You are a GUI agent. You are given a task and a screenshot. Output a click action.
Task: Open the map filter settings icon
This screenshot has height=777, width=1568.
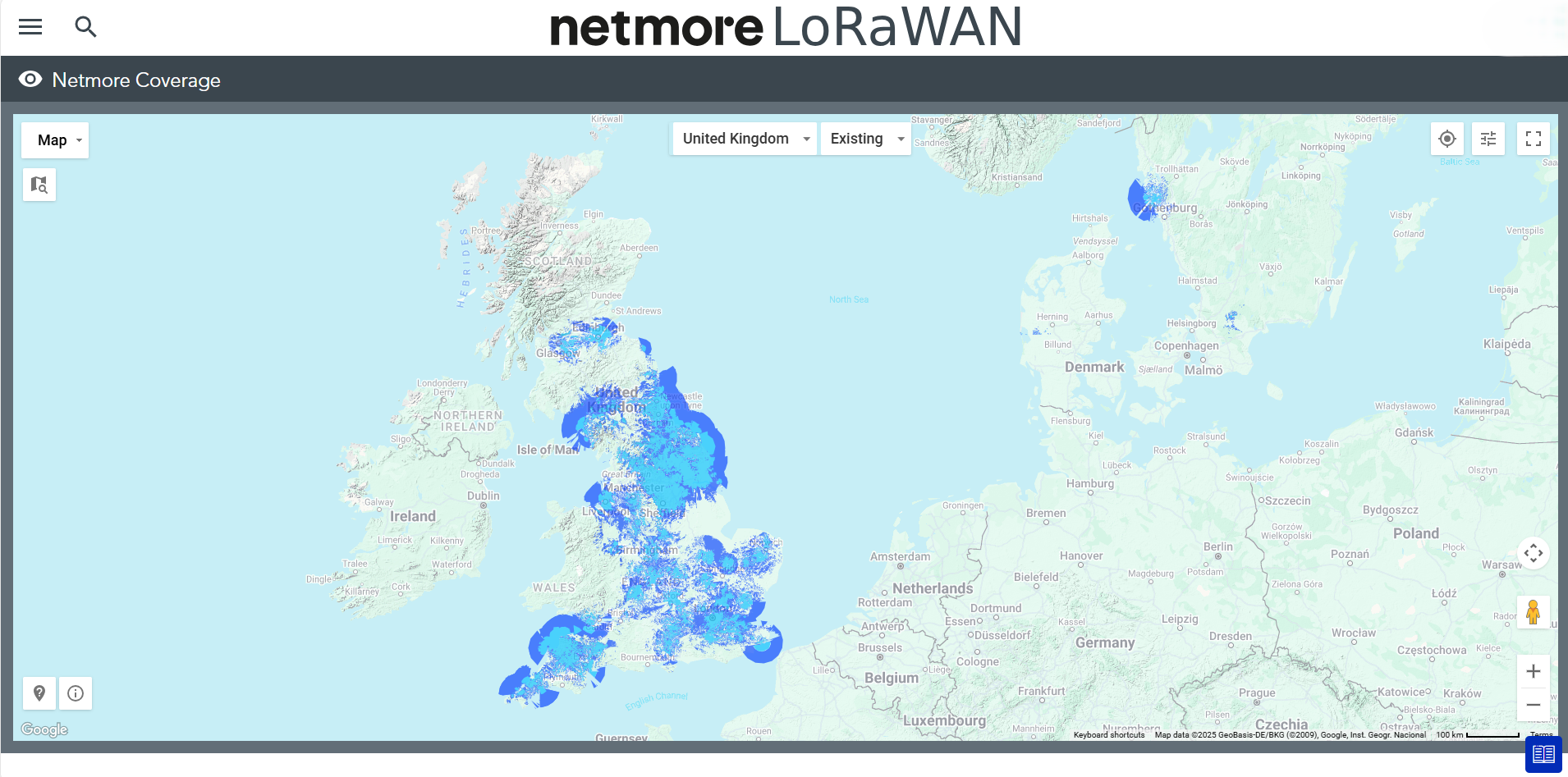coord(1488,139)
